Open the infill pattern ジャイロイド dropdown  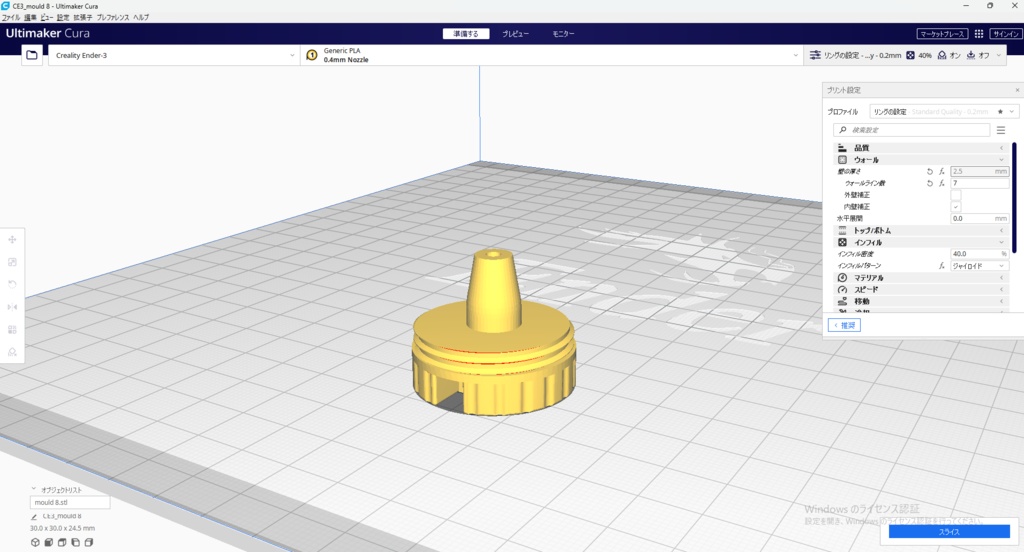click(980, 266)
